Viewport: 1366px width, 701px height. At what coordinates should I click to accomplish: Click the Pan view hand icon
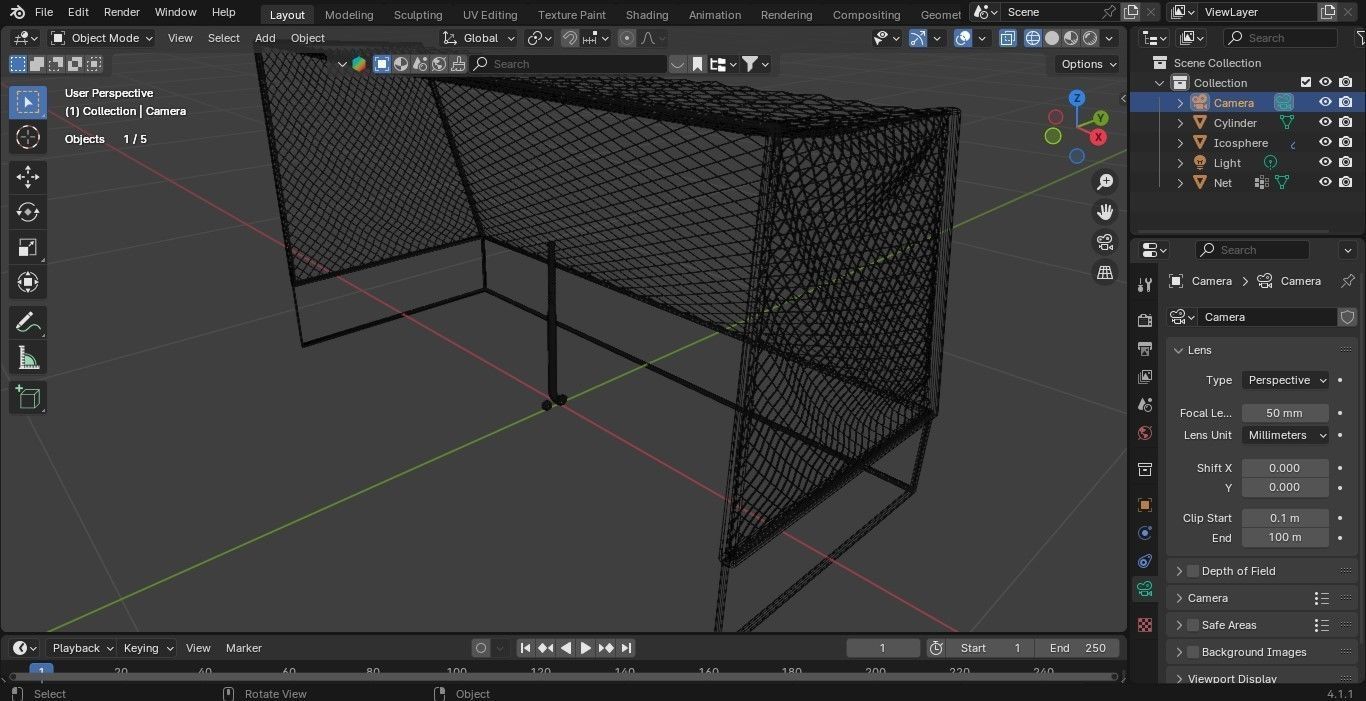1105,212
